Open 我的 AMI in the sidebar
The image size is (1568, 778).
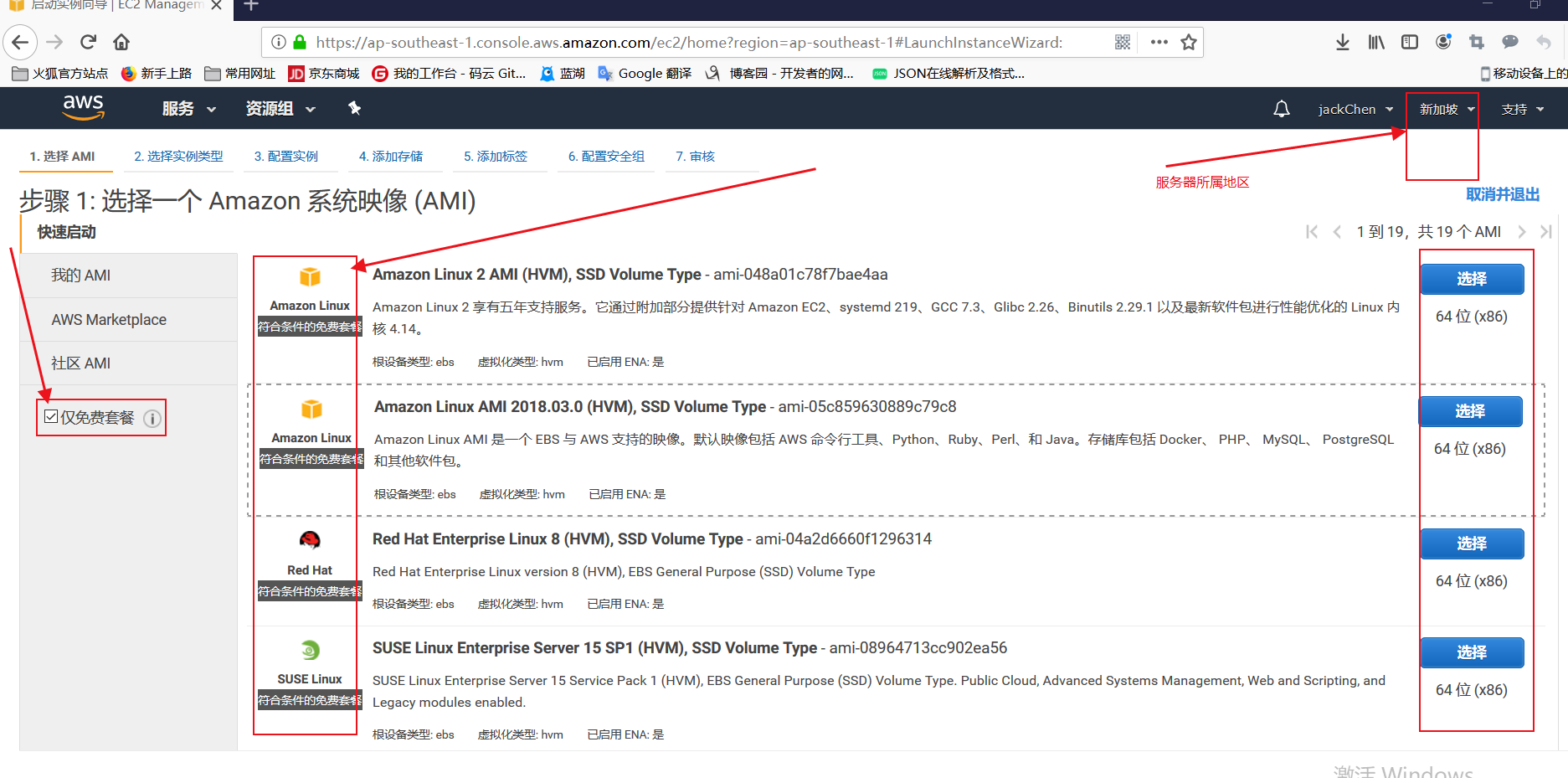[129, 276]
